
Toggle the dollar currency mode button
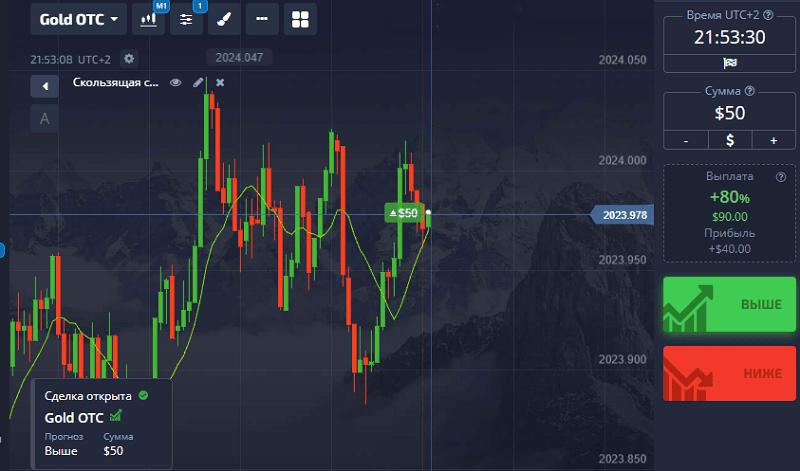point(730,140)
